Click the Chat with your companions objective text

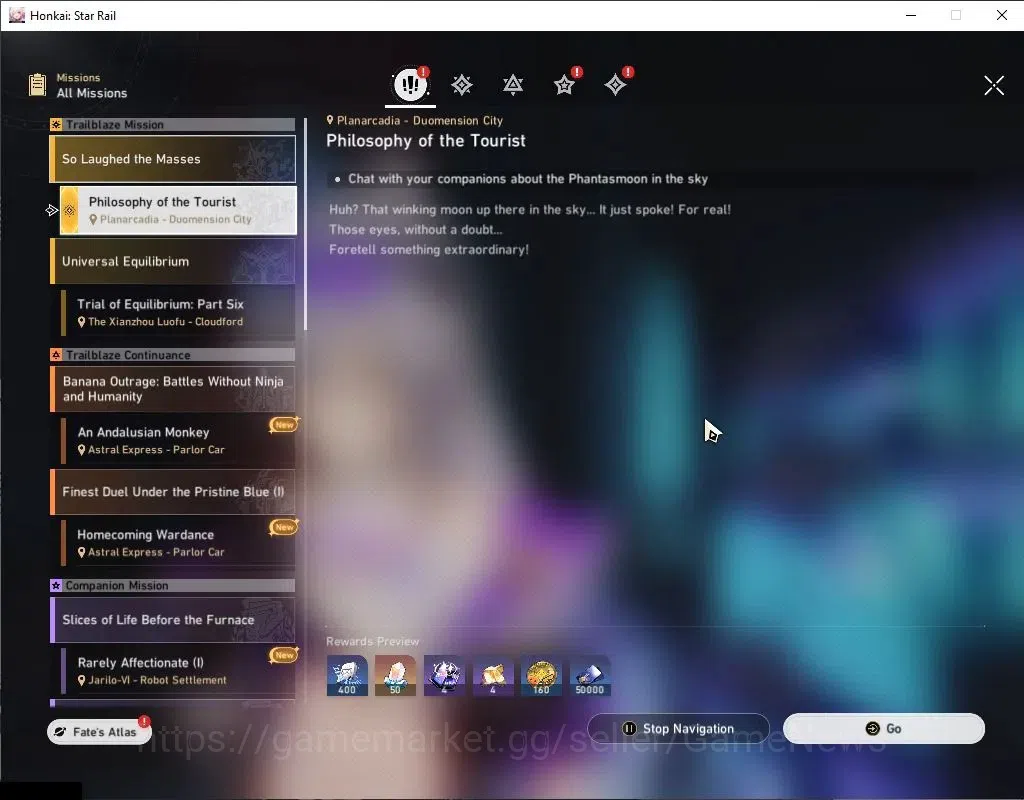pyautogui.click(x=528, y=179)
